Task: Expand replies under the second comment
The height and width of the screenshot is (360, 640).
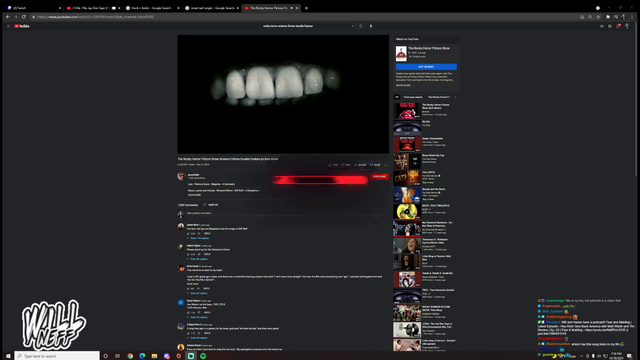Action: point(198,259)
